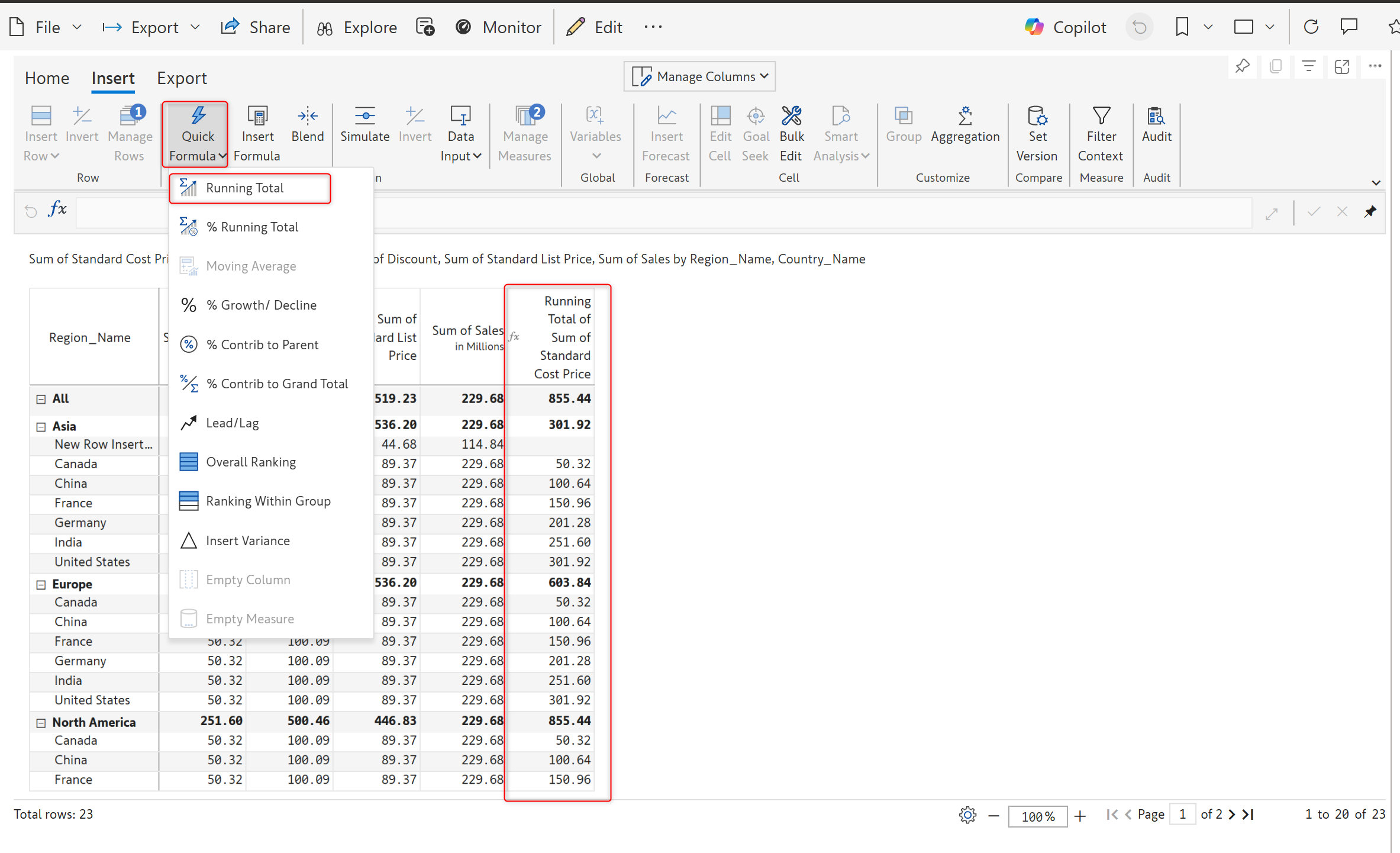Go to the next page arrow
The height and width of the screenshot is (853, 1400).
coord(1232,815)
